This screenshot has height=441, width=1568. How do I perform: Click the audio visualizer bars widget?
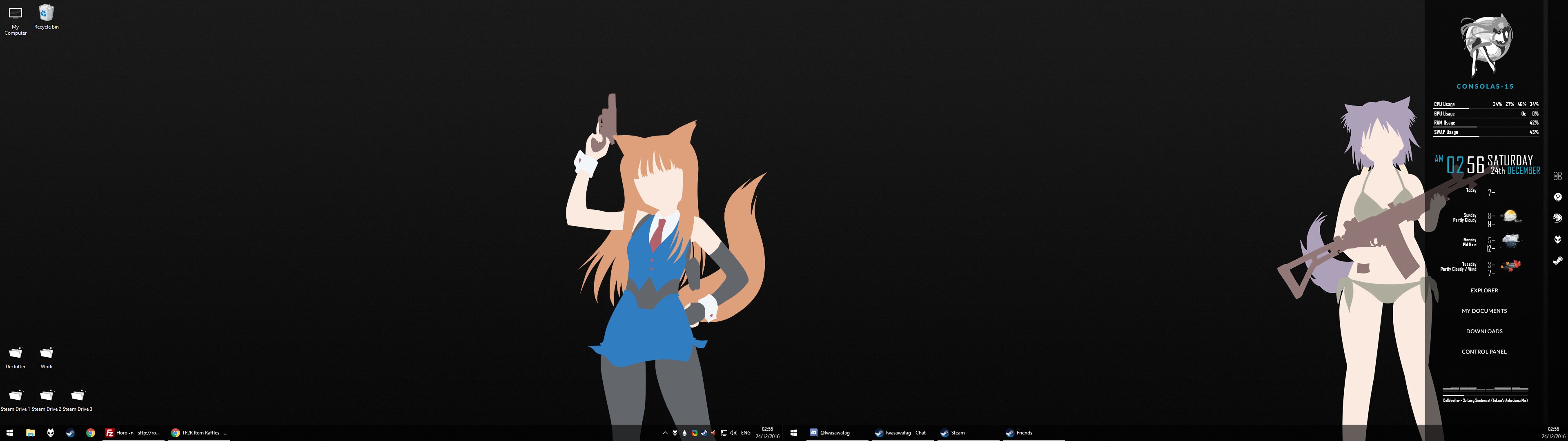[1485, 389]
